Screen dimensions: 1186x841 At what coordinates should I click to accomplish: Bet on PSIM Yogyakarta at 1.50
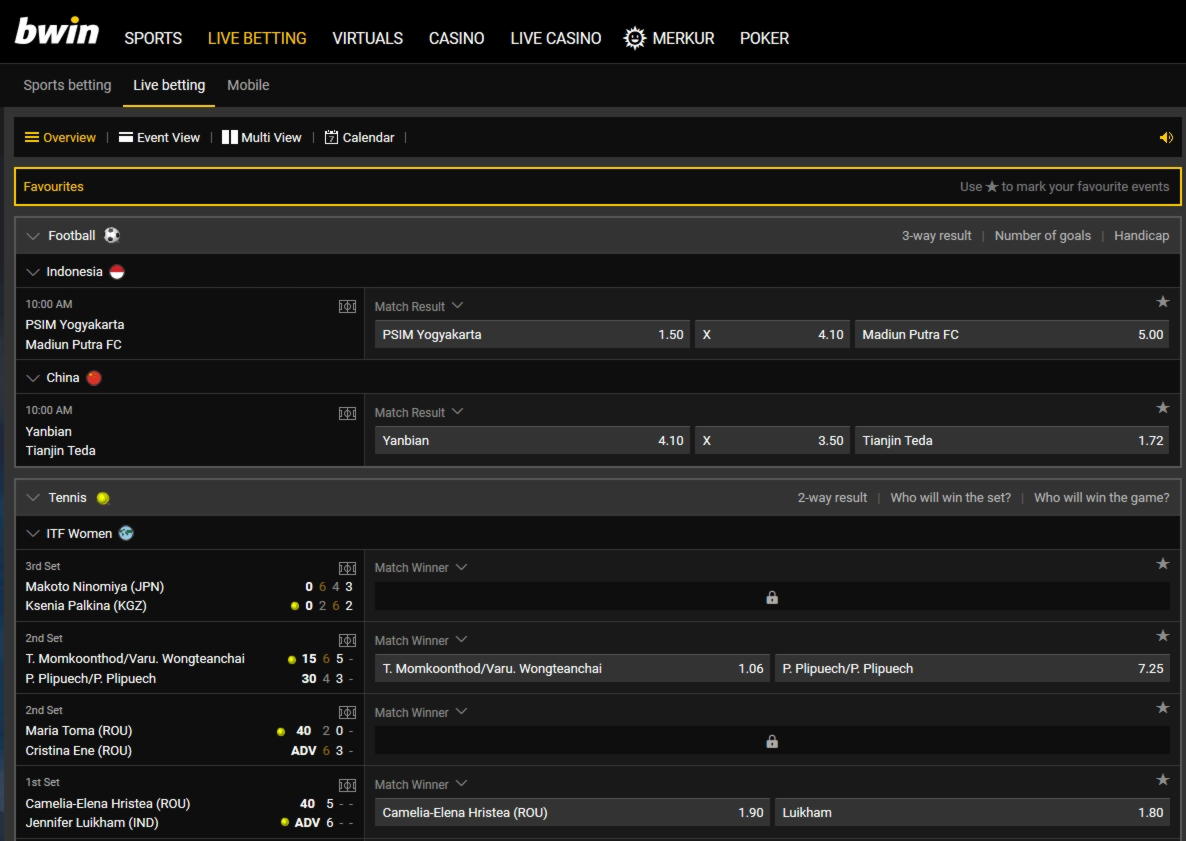[532, 334]
